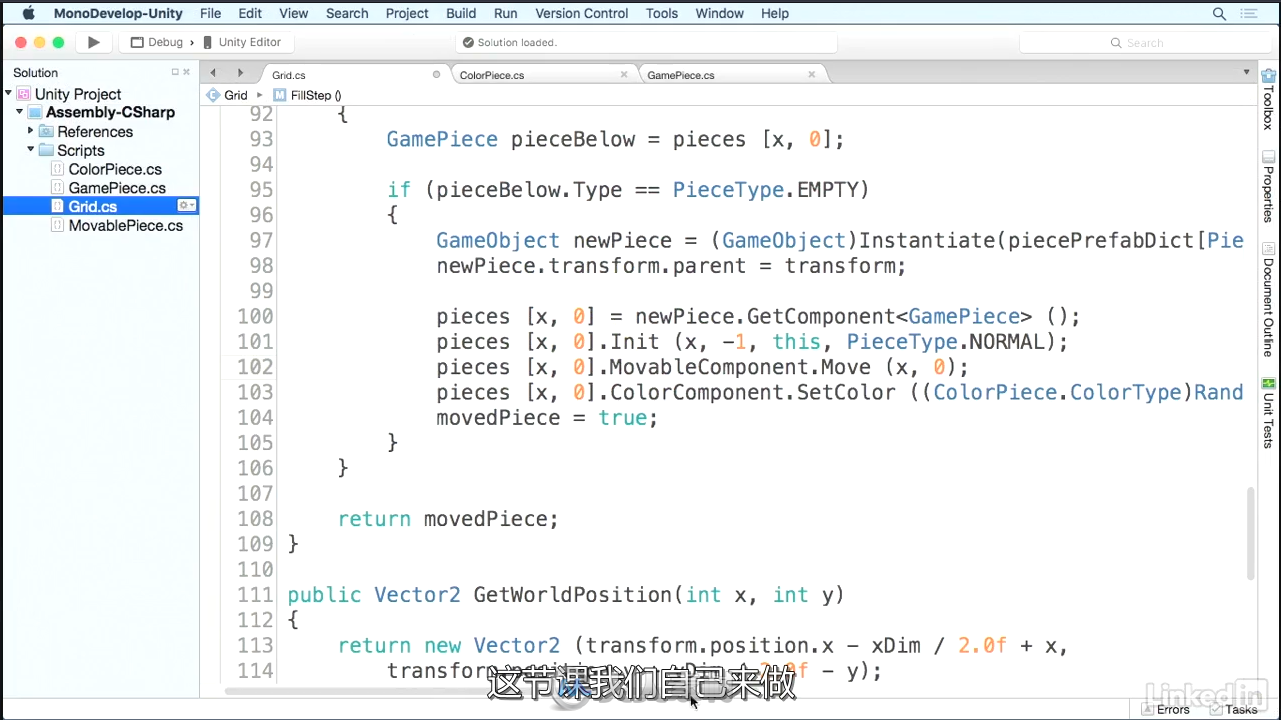
Task: Open Spotlight search icon in menu bar
Action: (x=1219, y=14)
